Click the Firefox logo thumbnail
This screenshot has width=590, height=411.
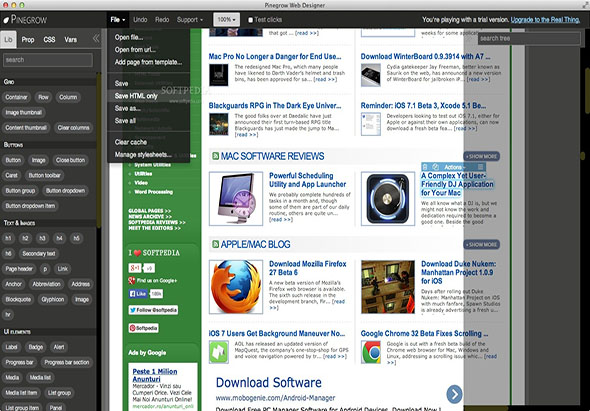(236, 286)
